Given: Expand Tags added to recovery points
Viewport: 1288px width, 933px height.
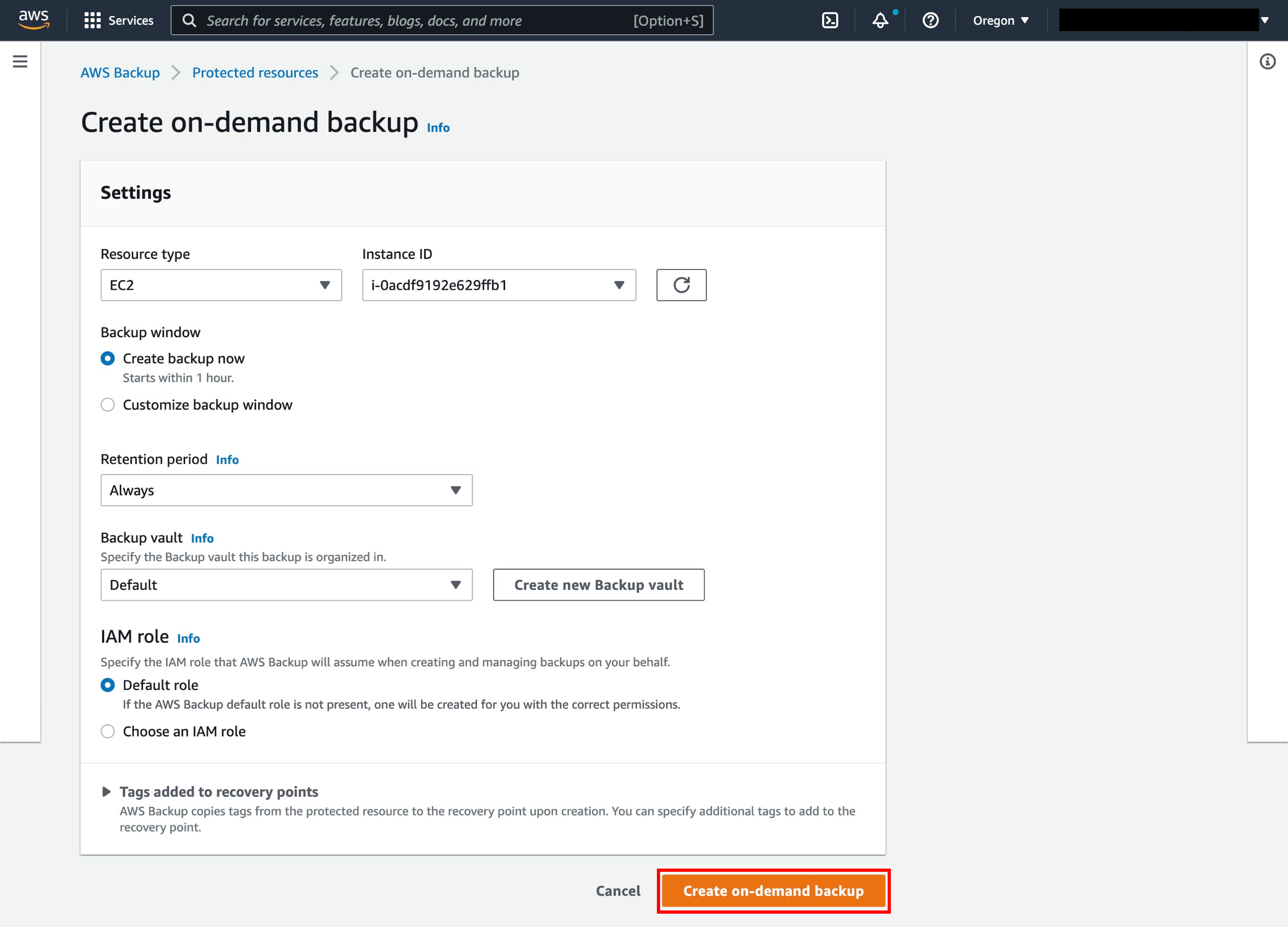Looking at the screenshot, I should (106, 791).
